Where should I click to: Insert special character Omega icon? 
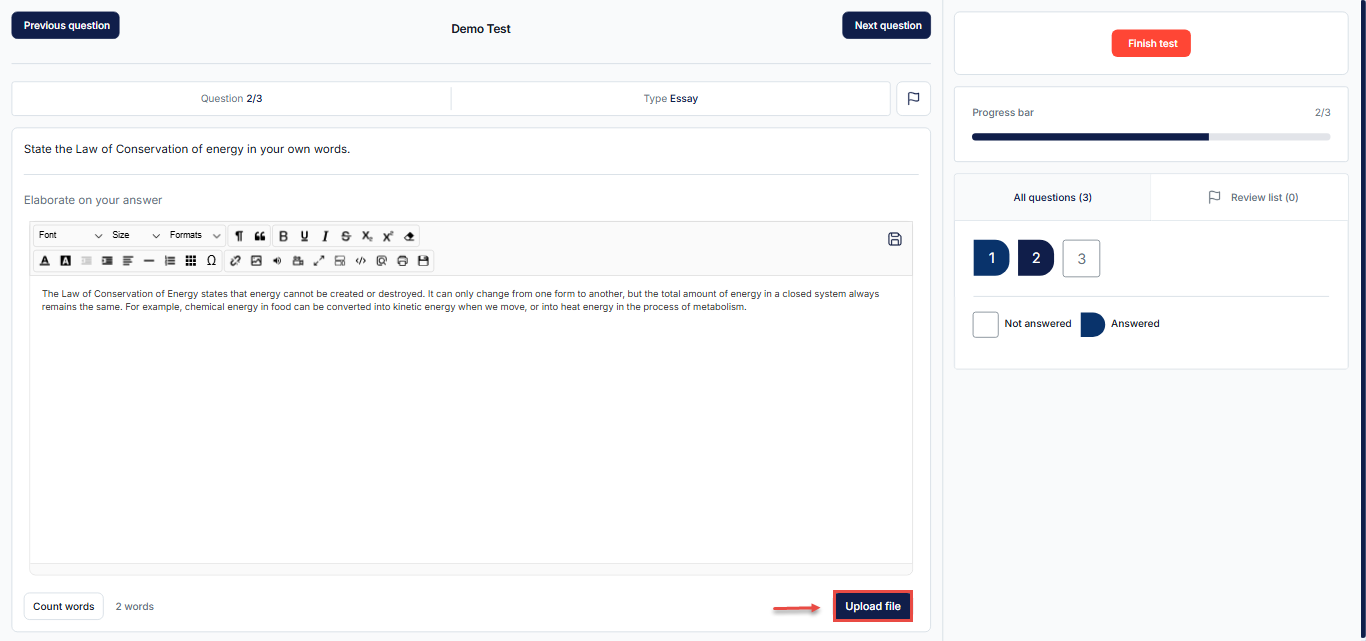211,260
